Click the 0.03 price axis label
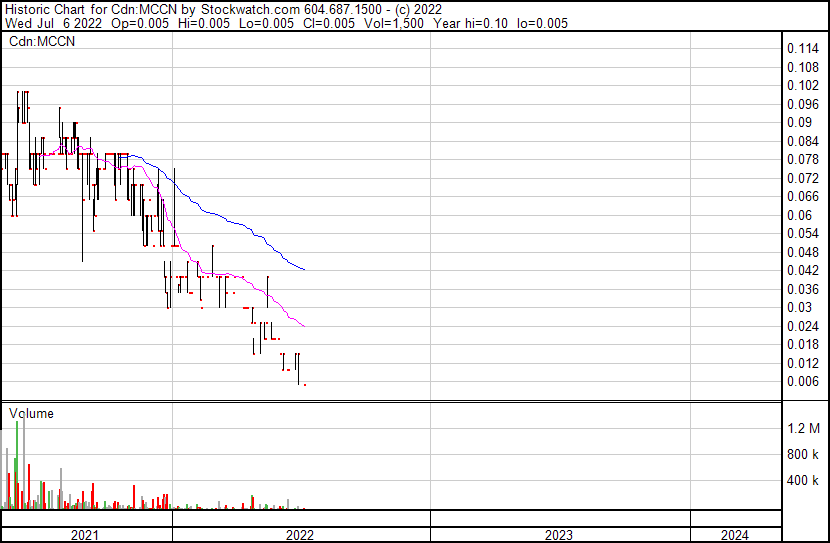The width and height of the screenshot is (830, 543). [799, 307]
